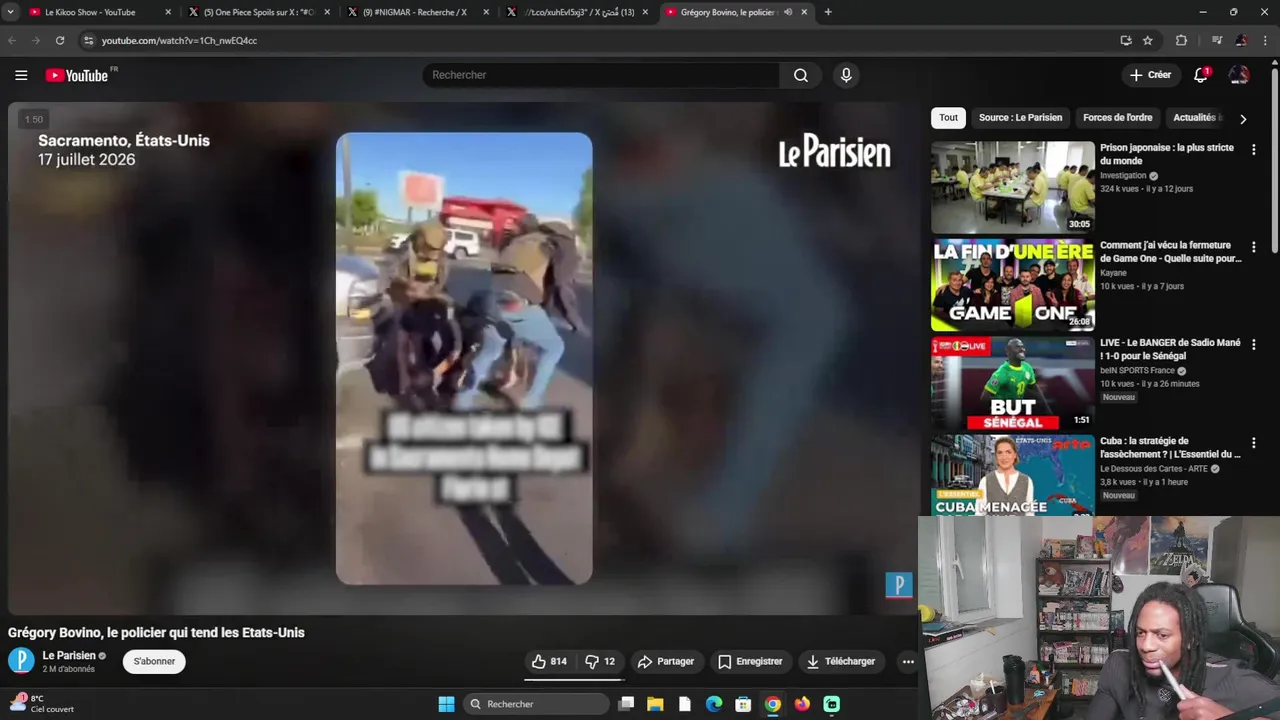Image resolution: width=1280 pixels, height=720 pixels.
Task: Click the Windows taskbar Rechercher box
Action: (x=537, y=704)
